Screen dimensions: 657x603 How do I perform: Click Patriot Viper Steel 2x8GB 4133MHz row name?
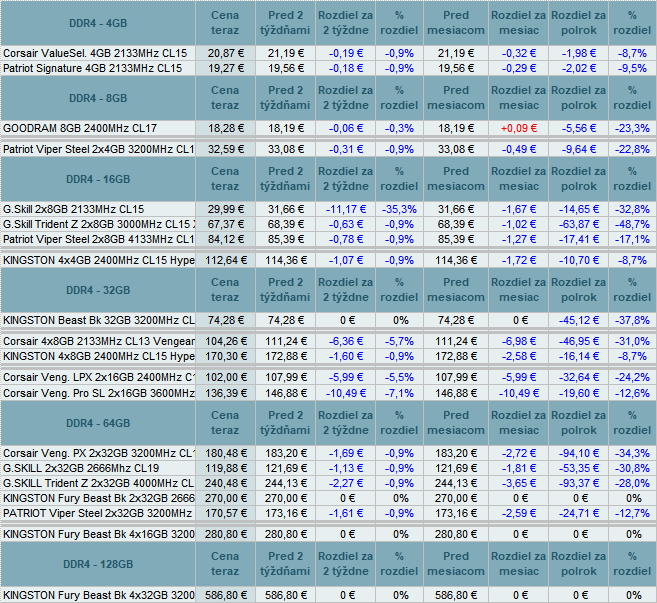tap(98, 239)
